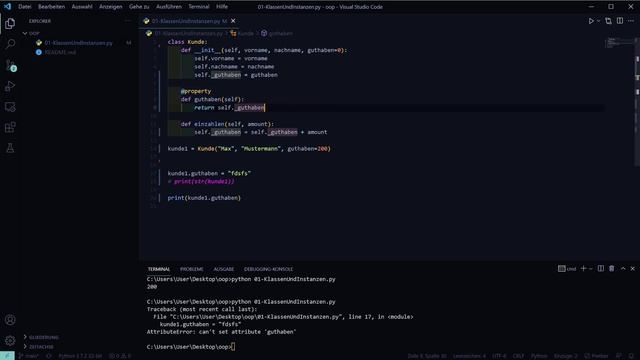
Task: Open the Datei menu
Action: pyautogui.click(x=25, y=7)
